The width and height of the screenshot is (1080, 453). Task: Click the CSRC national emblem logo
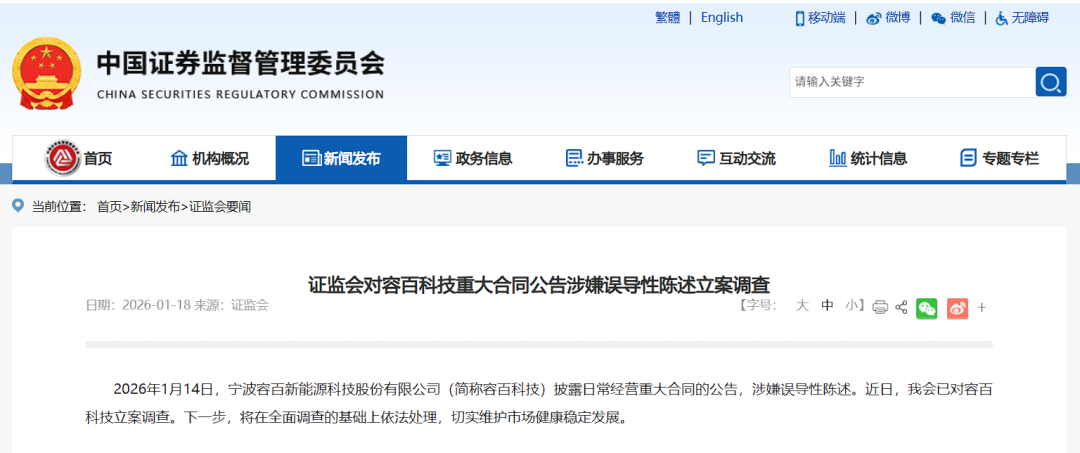(46, 75)
